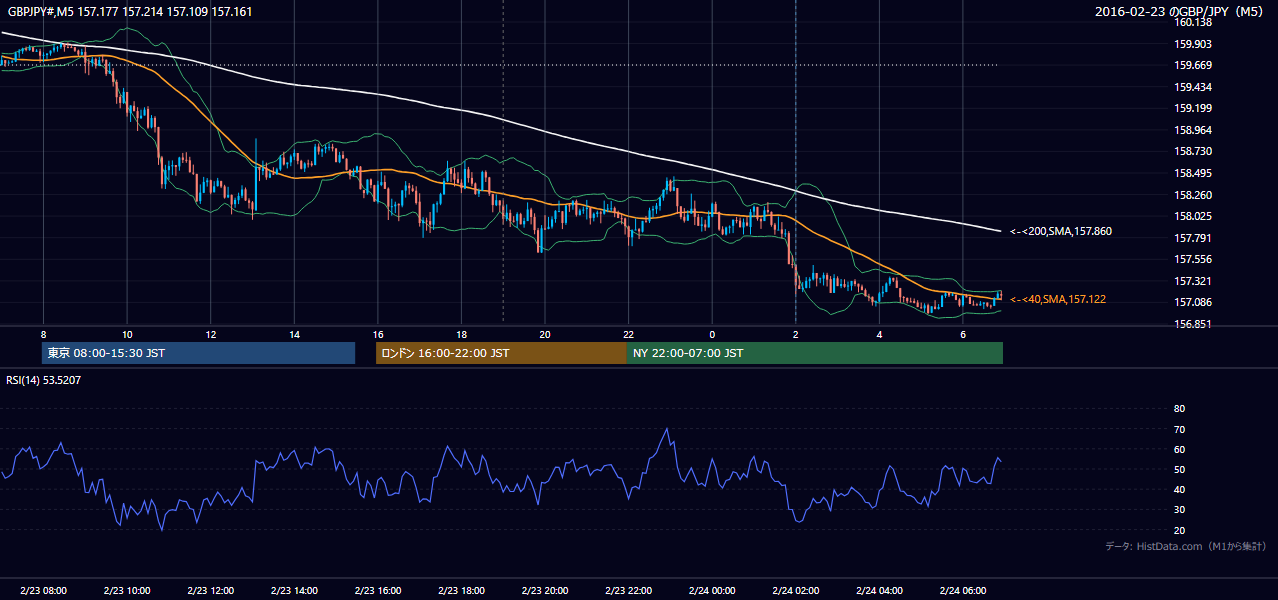
Task: Click the hour label 12 under the price chart
Action: pos(210,334)
